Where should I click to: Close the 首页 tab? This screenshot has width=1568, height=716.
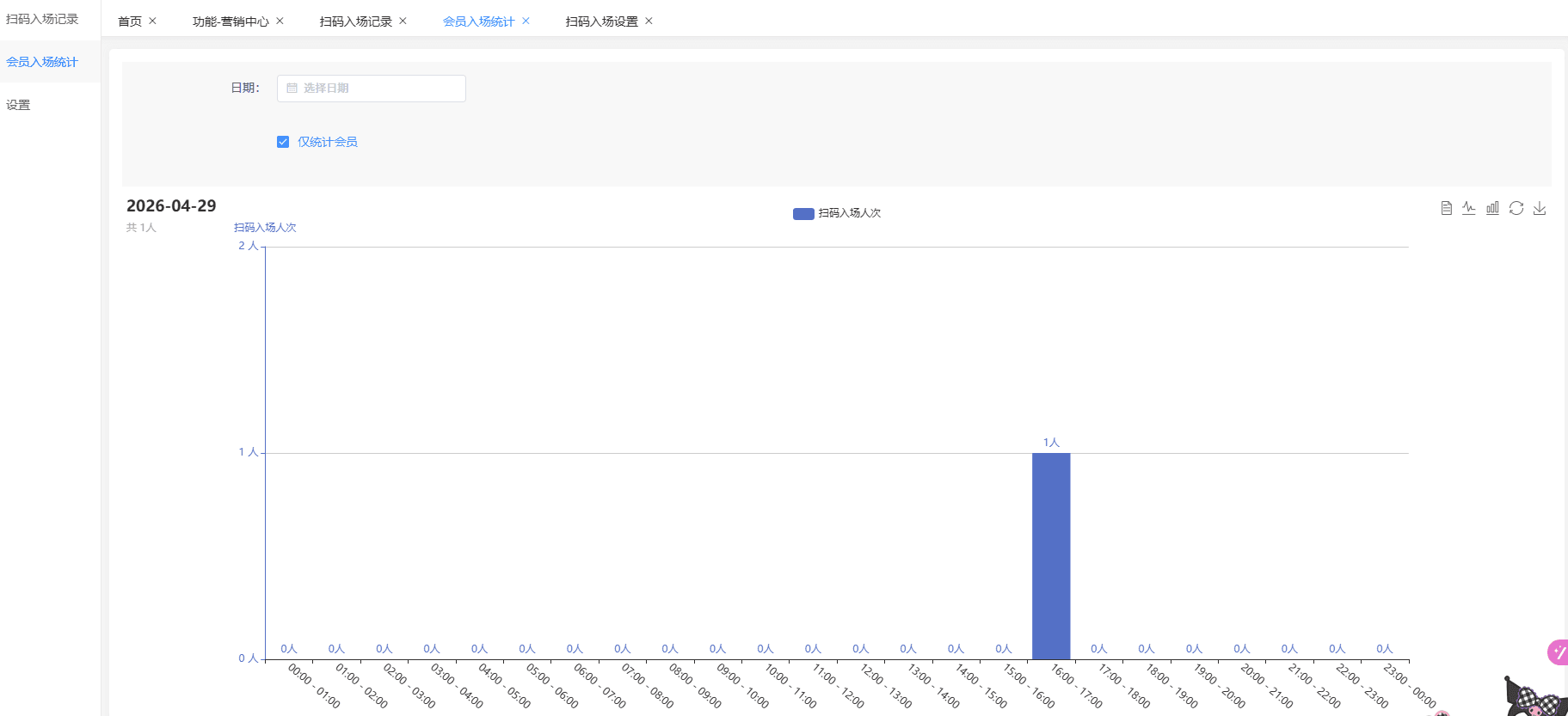pyautogui.click(x=152, y=21)
